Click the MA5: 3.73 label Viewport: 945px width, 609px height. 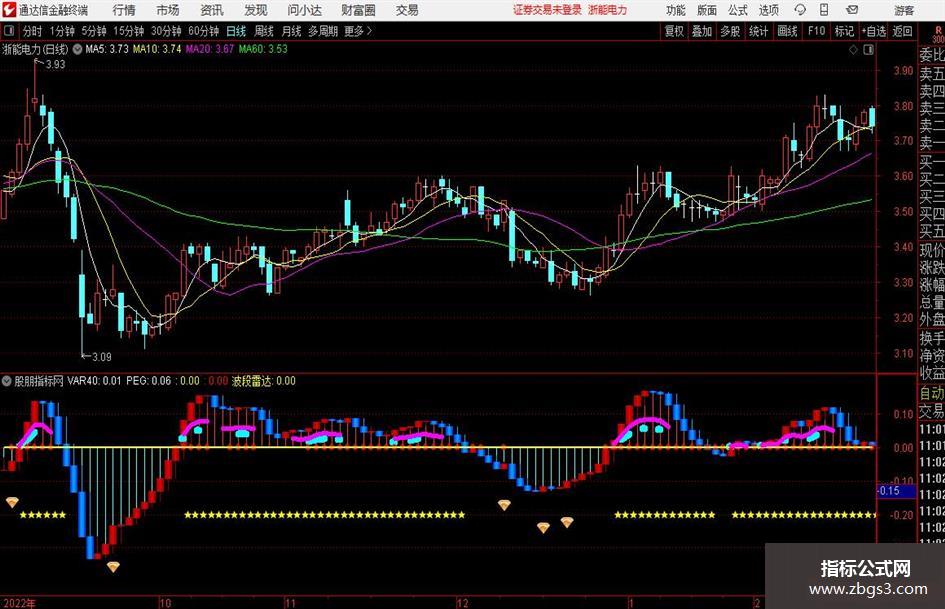click(x=107, y=49)
